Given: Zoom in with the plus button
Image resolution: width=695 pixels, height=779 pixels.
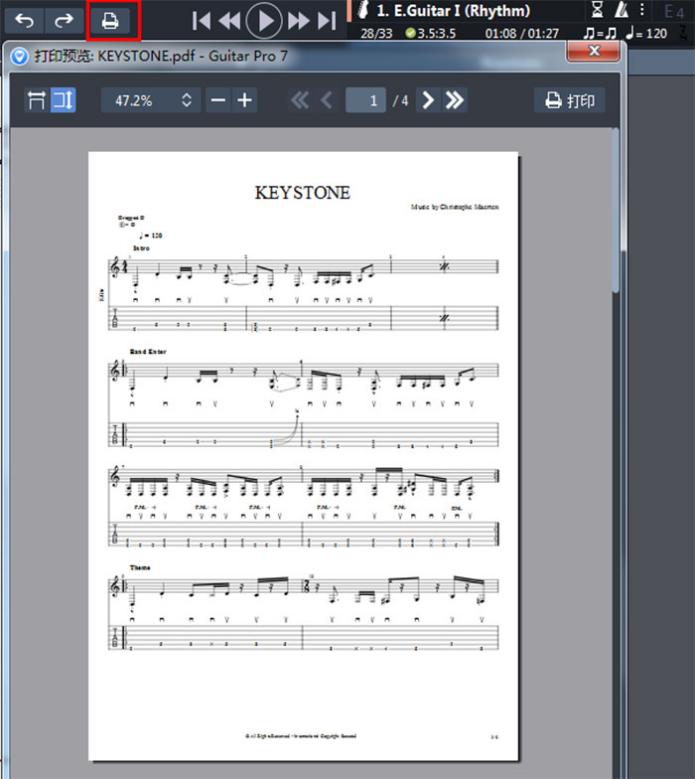Looking at the screenshot, I should [x=245, y=100].
